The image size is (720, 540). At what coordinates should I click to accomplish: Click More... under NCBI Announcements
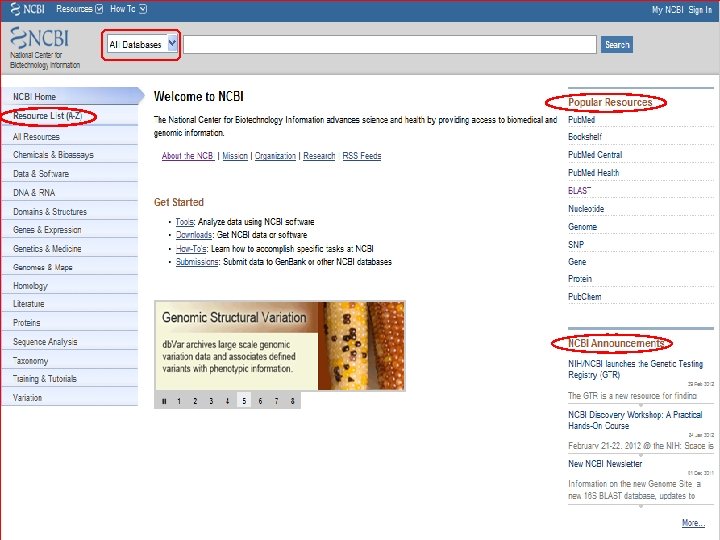(x=693, y=523)
